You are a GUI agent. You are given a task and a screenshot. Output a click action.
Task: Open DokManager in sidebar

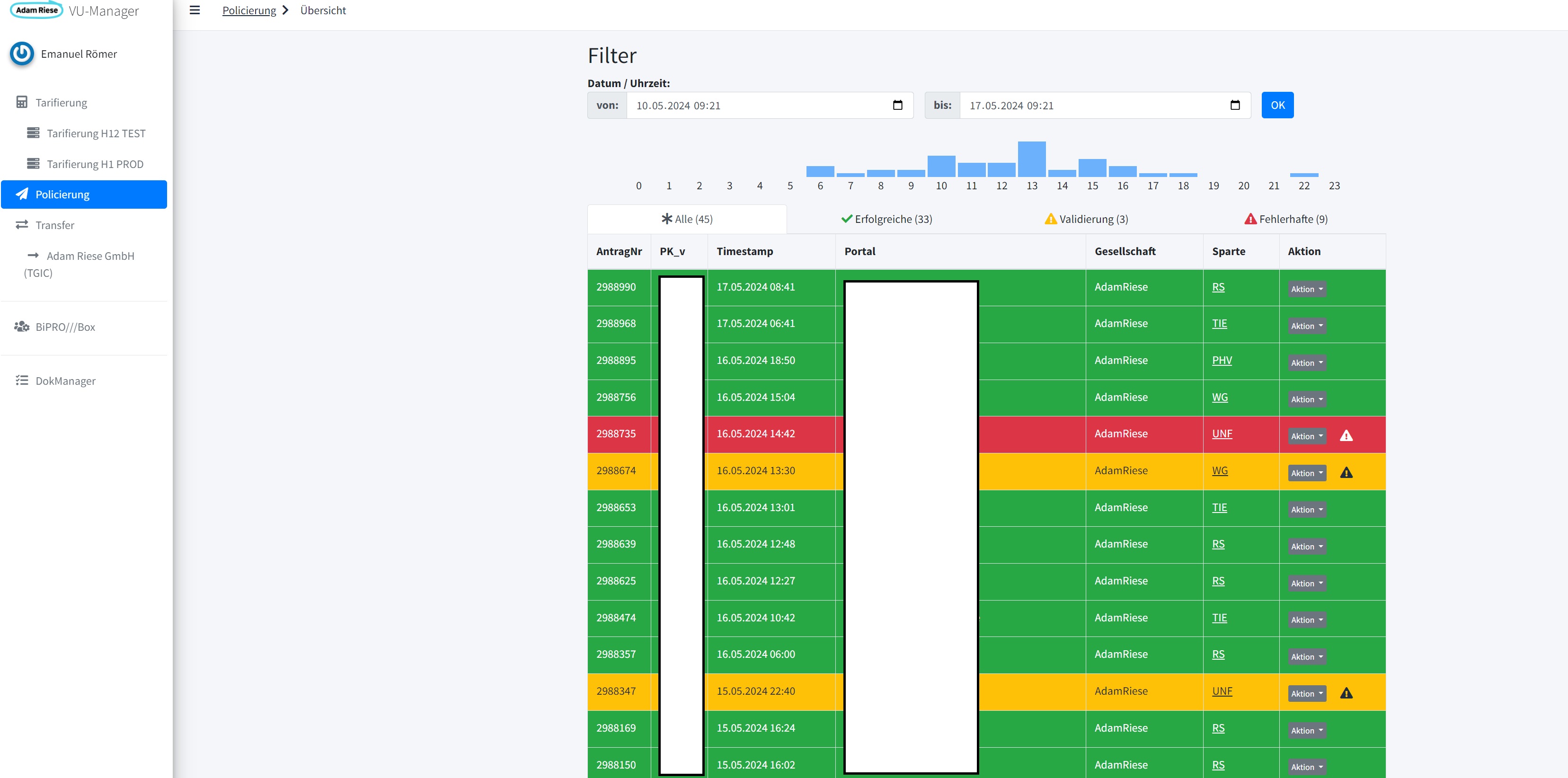pos(65,381)
